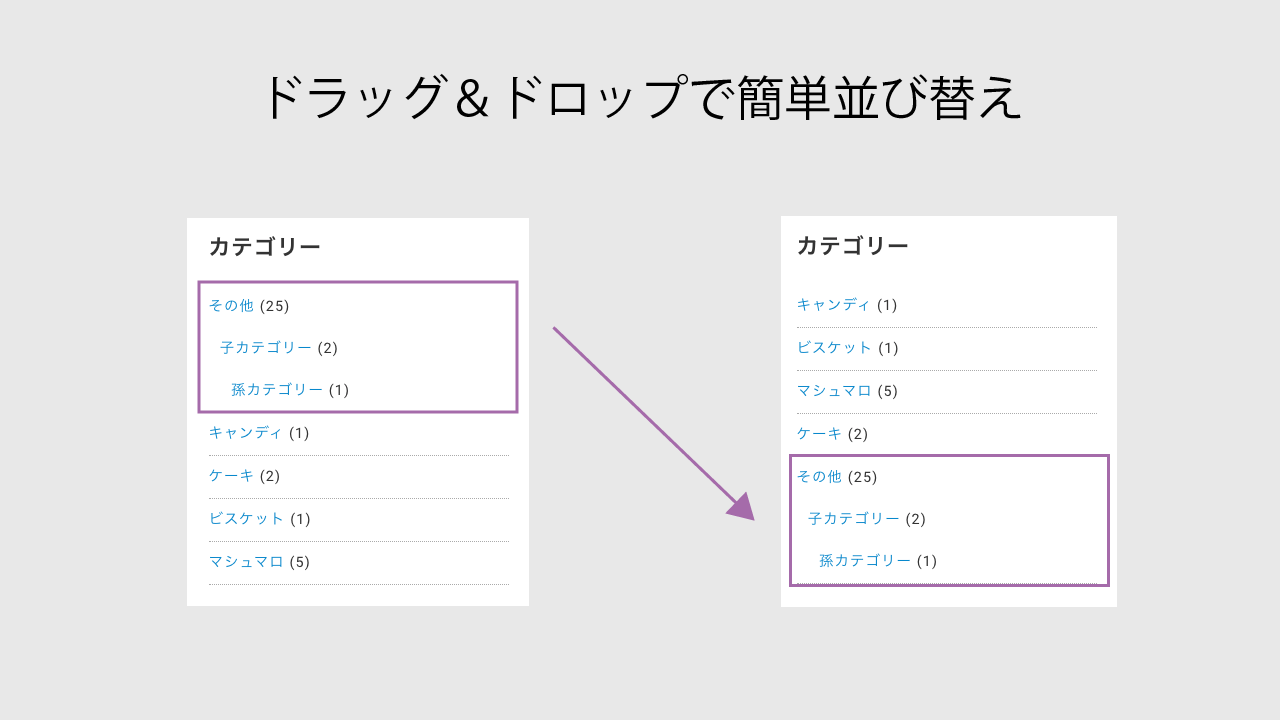Select マシュマロ link in the left list
This screenshot has width=1280, height=720.
pos(246,562)
